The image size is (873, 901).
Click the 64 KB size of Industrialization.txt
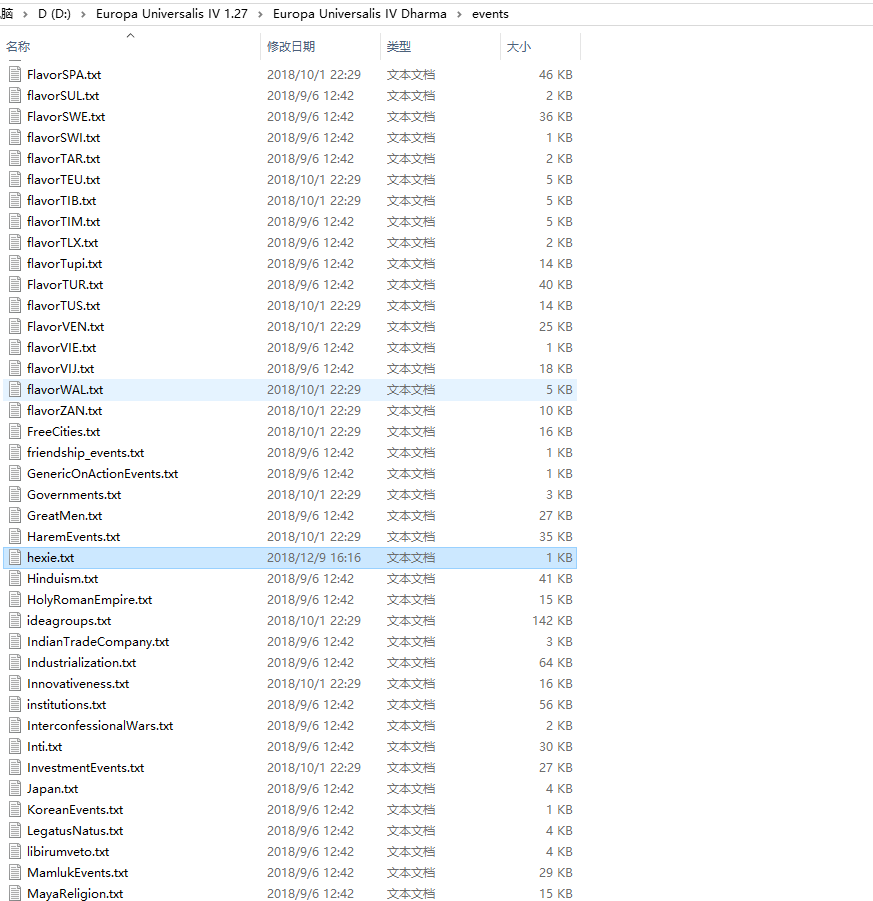coord(556,663)
